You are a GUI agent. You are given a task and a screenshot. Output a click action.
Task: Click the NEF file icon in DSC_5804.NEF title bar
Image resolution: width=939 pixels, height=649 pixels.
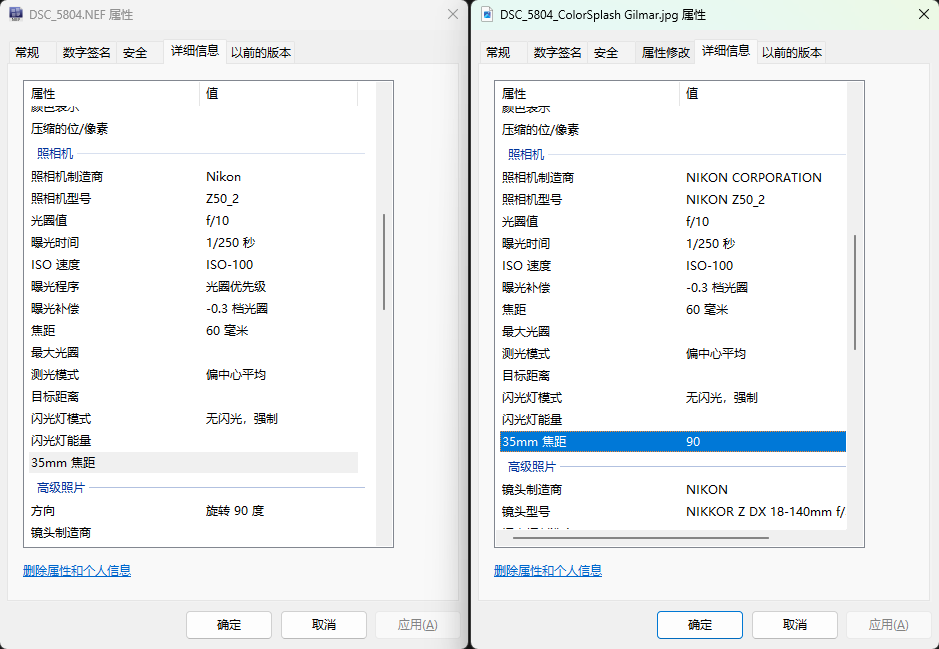[16, 14]
